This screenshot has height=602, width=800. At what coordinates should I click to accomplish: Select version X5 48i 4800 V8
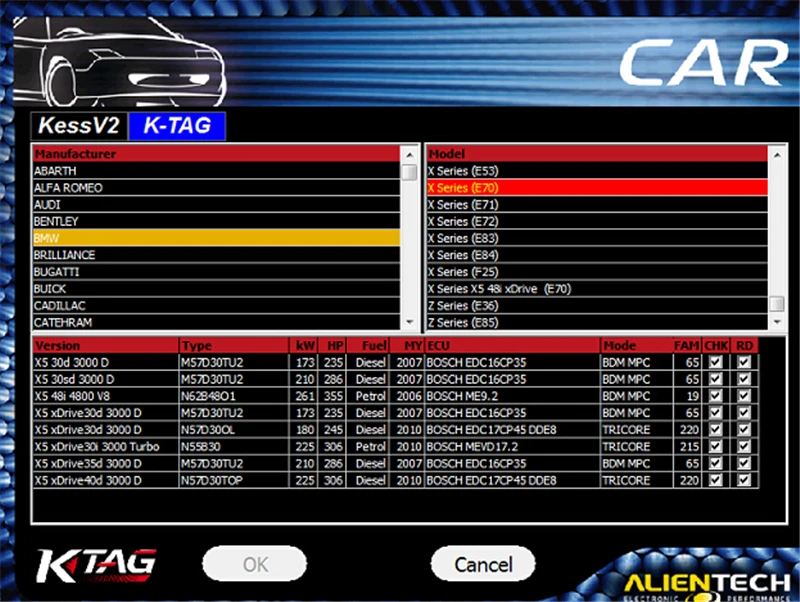coord(106,396)
